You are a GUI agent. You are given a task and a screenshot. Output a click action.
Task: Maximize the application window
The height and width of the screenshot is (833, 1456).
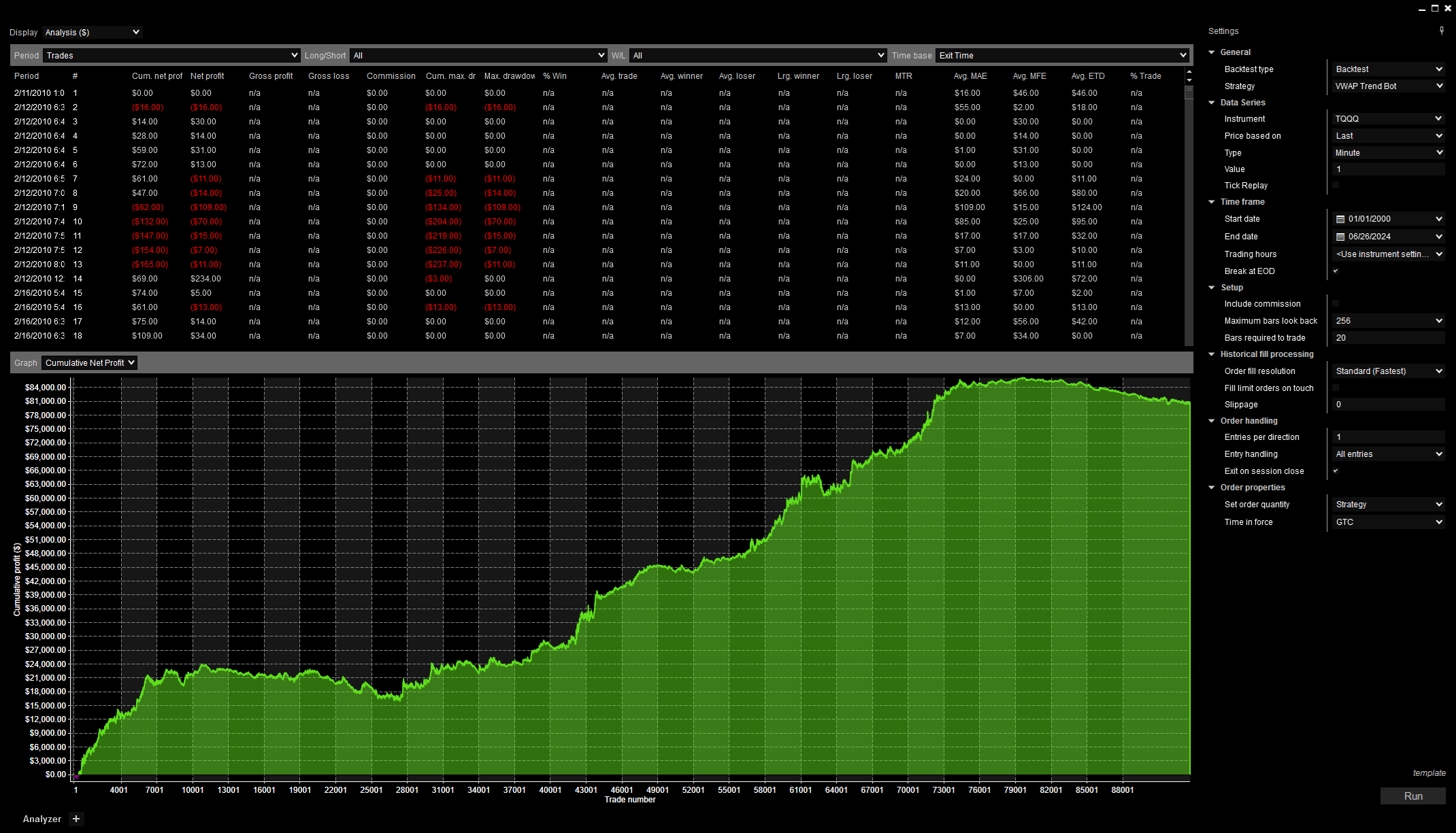click(1435, 8)
